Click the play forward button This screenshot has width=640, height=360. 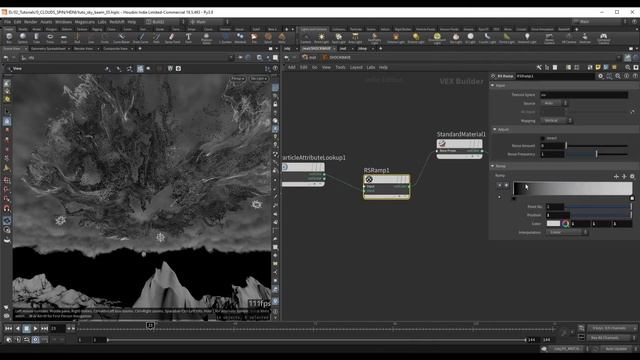(36, 329)
